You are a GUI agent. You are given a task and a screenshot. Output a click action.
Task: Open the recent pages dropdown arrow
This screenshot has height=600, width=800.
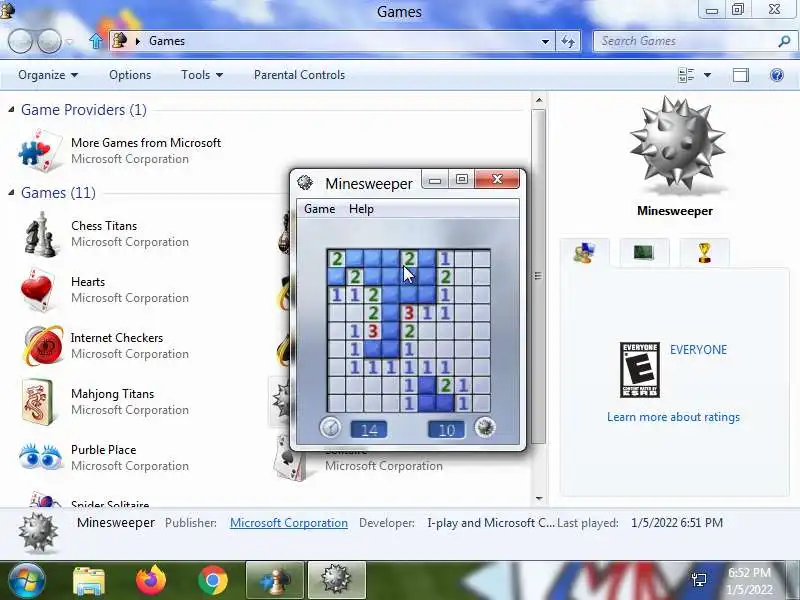(x=69, y=42)
